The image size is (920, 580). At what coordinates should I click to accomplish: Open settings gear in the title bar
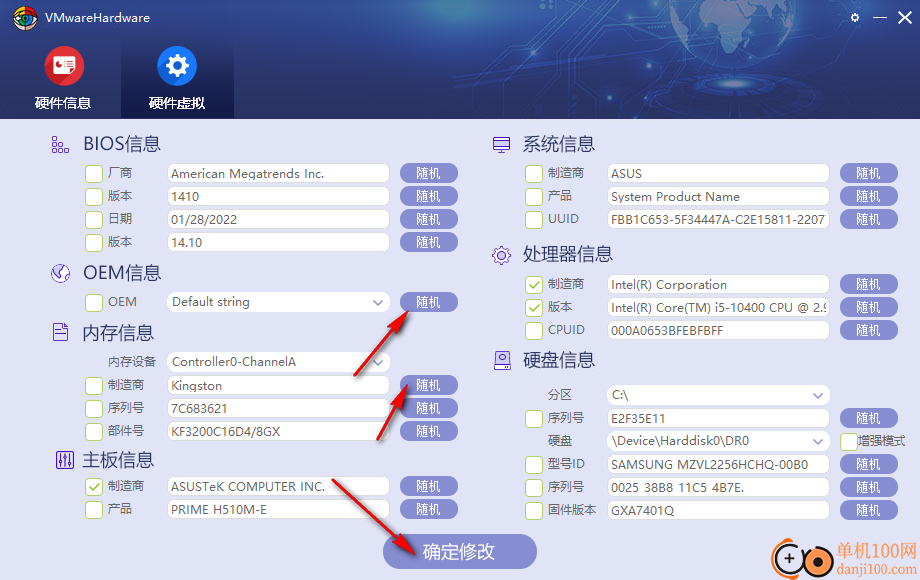click(x=855, y=18)
